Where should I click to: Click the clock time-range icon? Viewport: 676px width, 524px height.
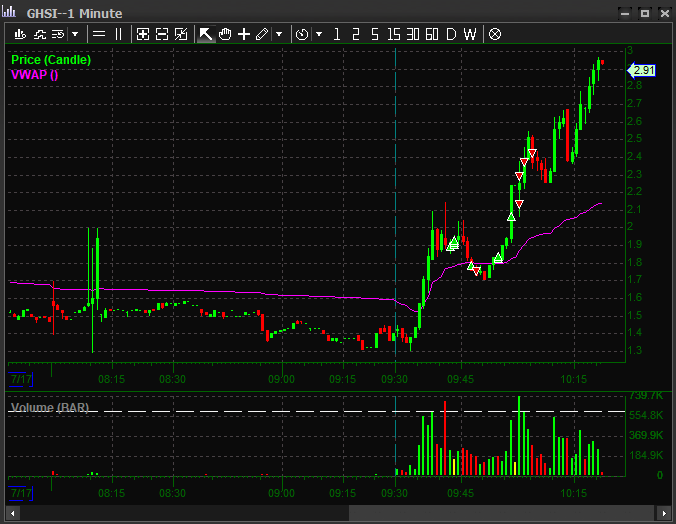302,34
